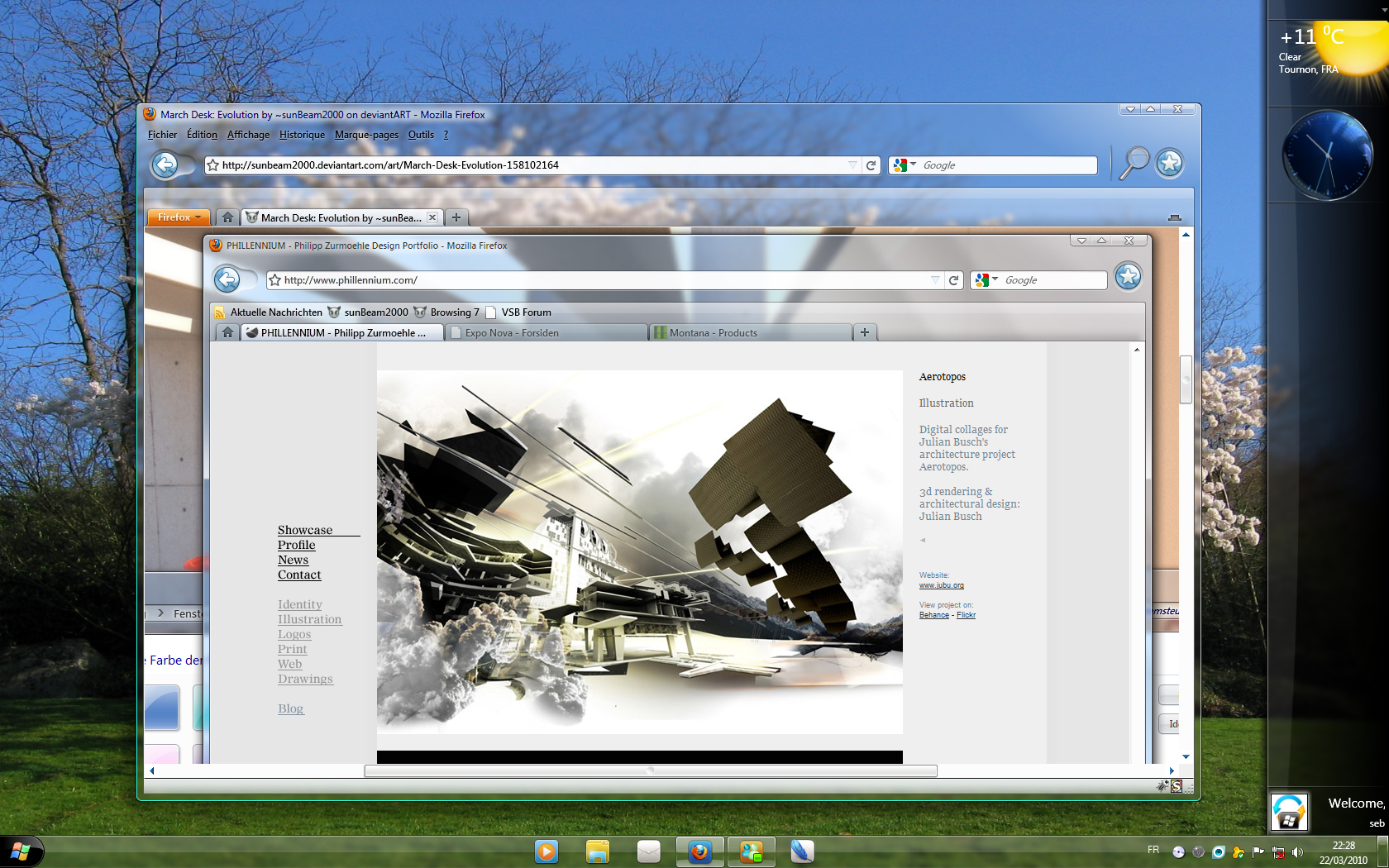This screenshot has height=868, width=1389.
Task: Click the volume speaker icon in the system tray
Action: pos(1298,852)
